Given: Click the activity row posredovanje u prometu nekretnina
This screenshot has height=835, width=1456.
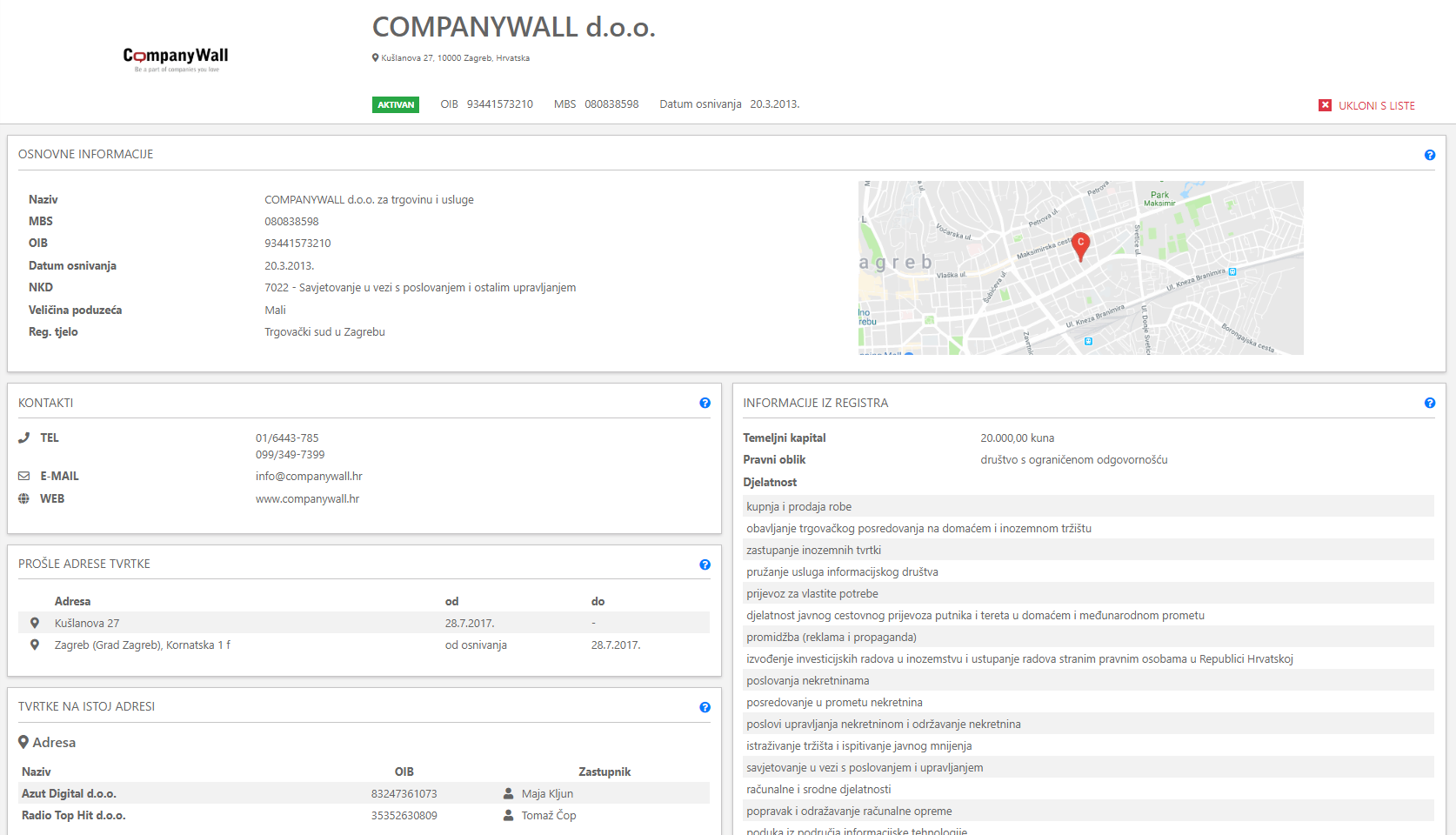Looking at the screenshot, I should coord(1088,702).
